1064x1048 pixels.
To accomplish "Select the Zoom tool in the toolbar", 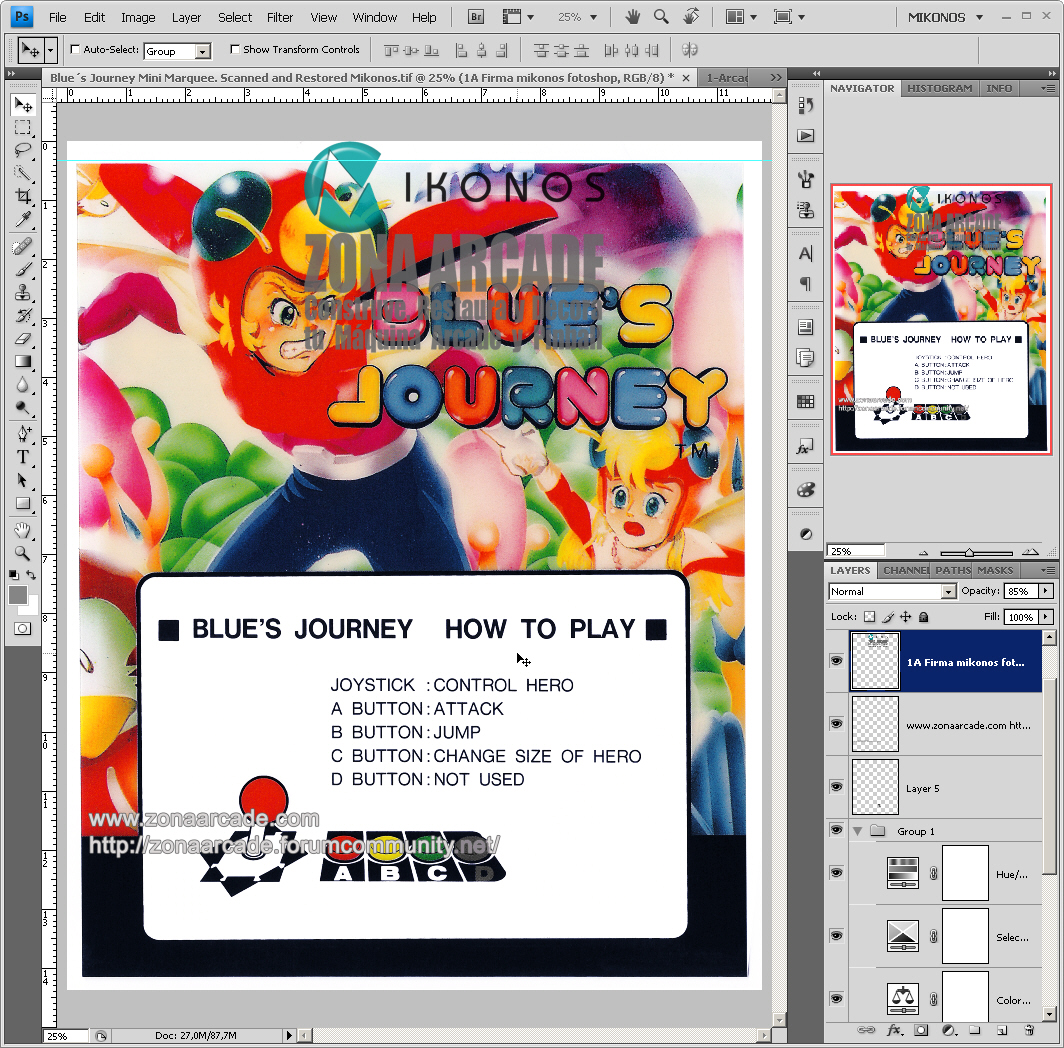I will click(x=22, y=554).
